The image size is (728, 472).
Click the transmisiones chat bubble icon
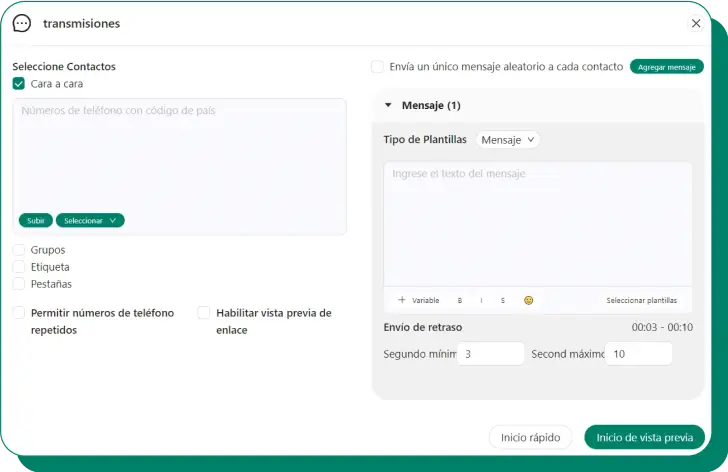pos(21,23)
